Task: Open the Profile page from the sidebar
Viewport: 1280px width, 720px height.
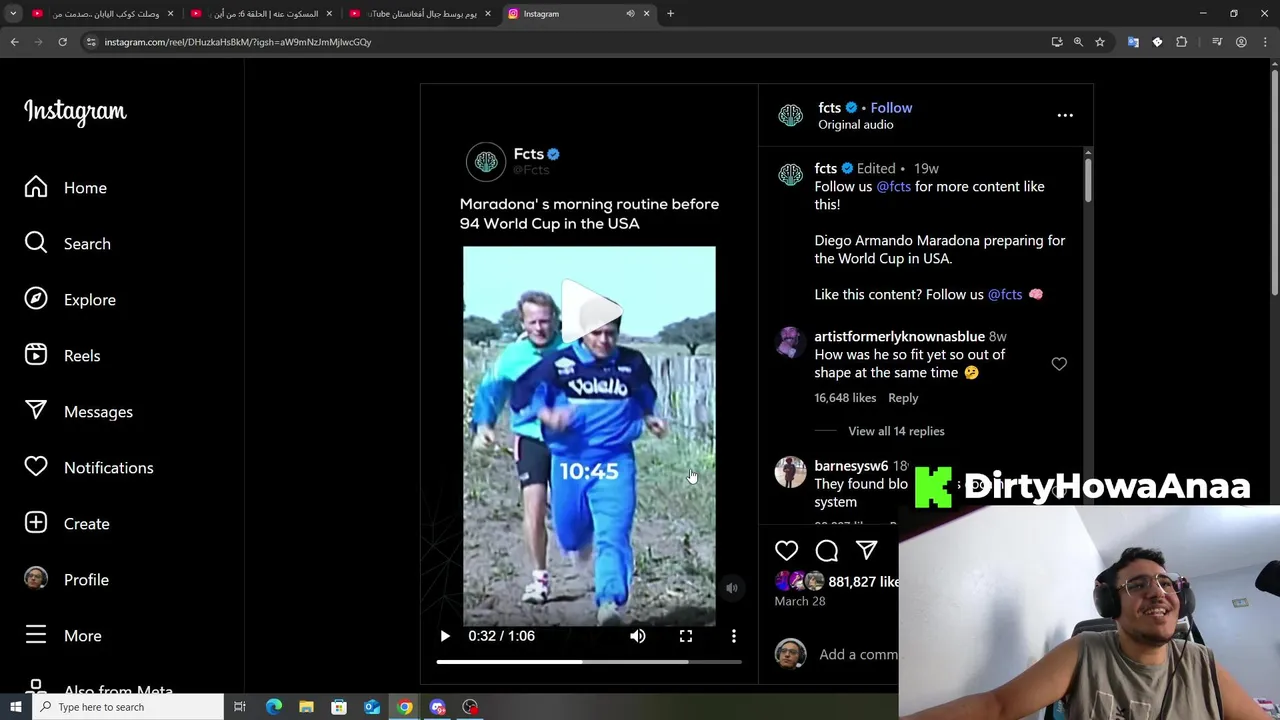Action: 67,580
